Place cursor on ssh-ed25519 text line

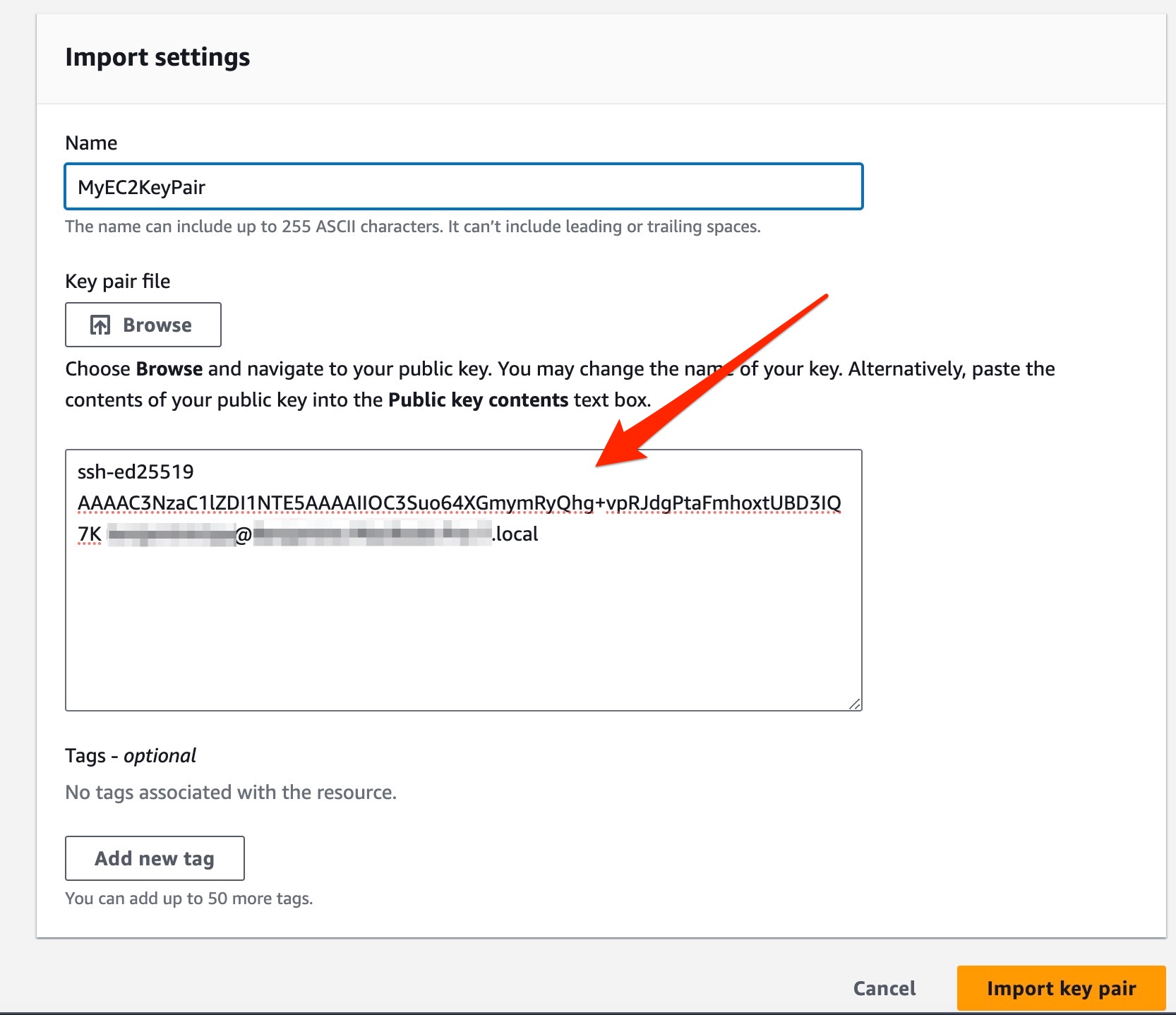(136, 472)
